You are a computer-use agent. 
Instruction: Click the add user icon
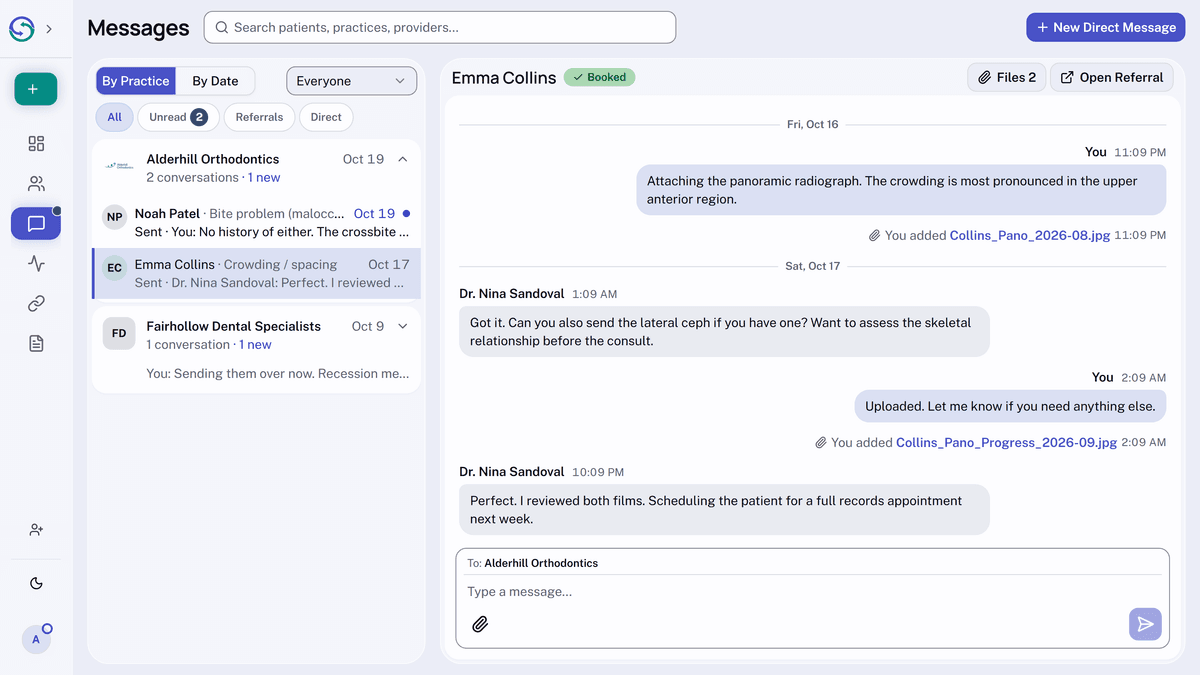tap(36, 530)
